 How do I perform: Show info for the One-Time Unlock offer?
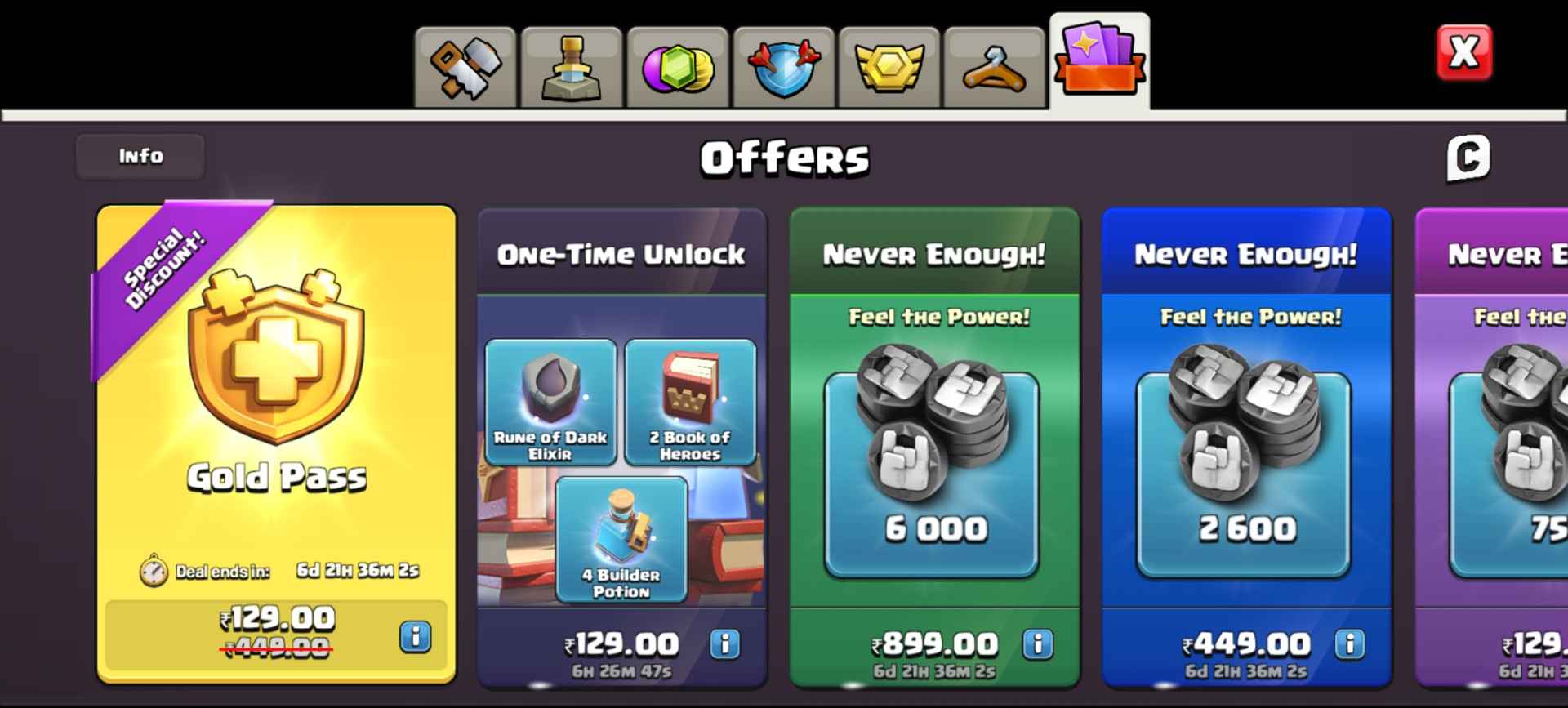coord(725,644)
